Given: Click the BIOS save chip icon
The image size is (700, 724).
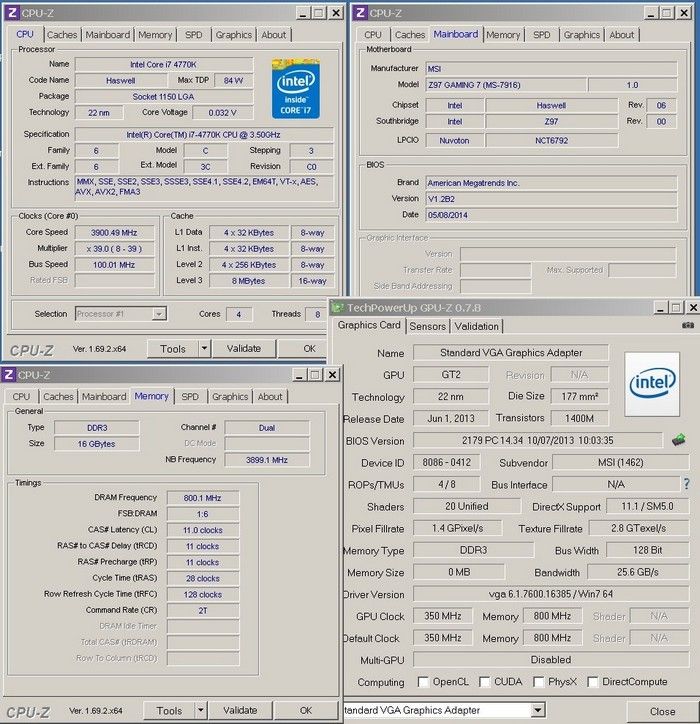Looking at the screenshot, I should [x=679, y=439].
